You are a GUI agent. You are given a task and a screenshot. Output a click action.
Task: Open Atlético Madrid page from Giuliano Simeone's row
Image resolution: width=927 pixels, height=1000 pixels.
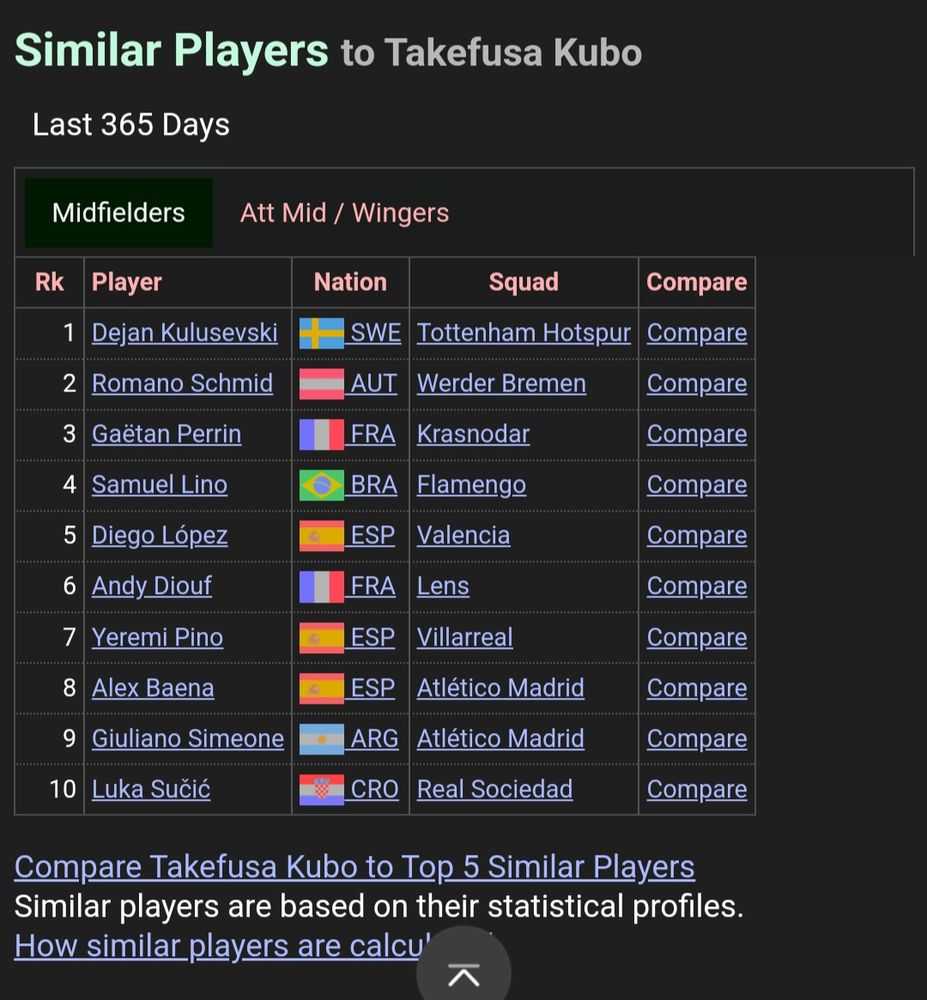pyautogui.click(x=500, y=738)
